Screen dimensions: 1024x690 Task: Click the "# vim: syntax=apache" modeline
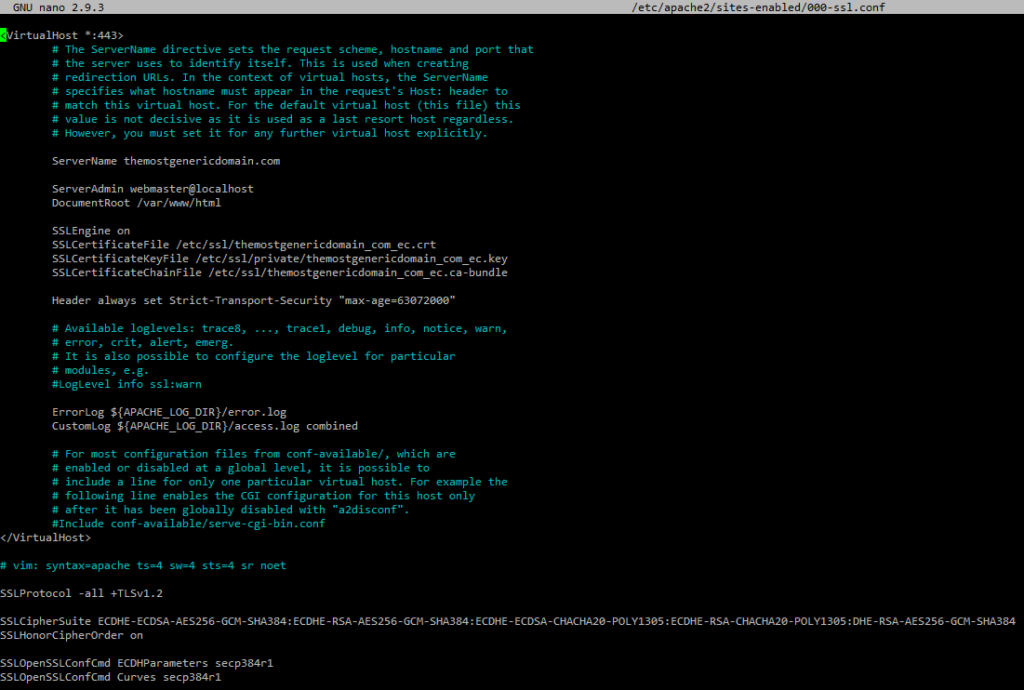(x=143, y=566)
